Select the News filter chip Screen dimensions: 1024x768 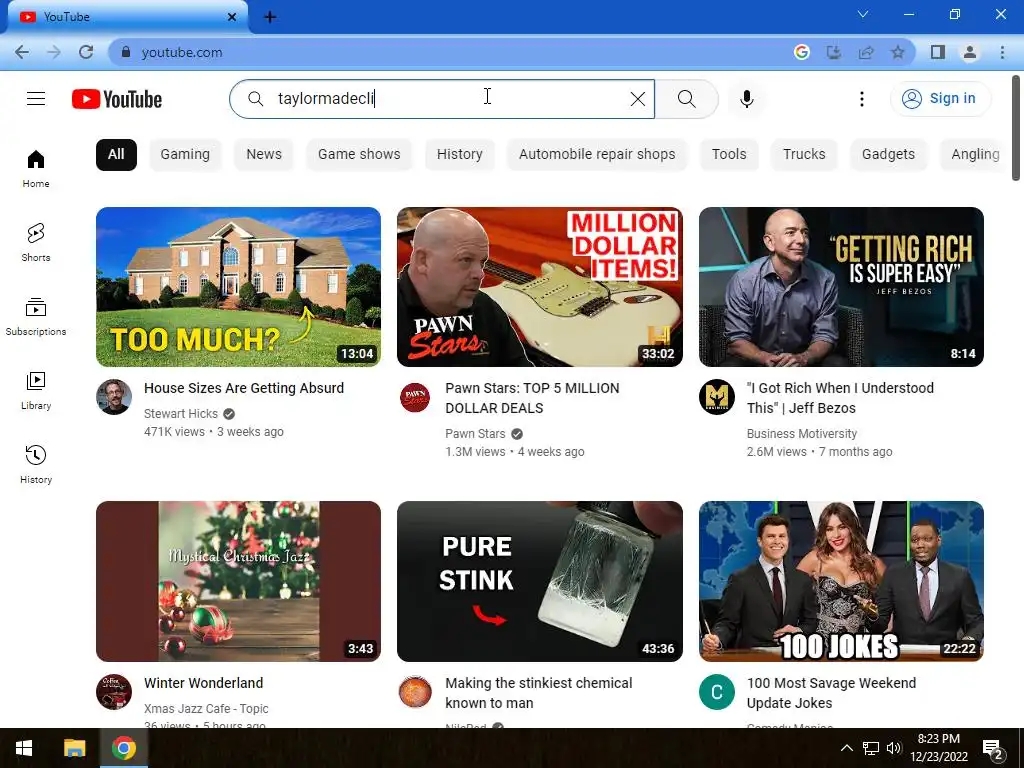(264, 155)
